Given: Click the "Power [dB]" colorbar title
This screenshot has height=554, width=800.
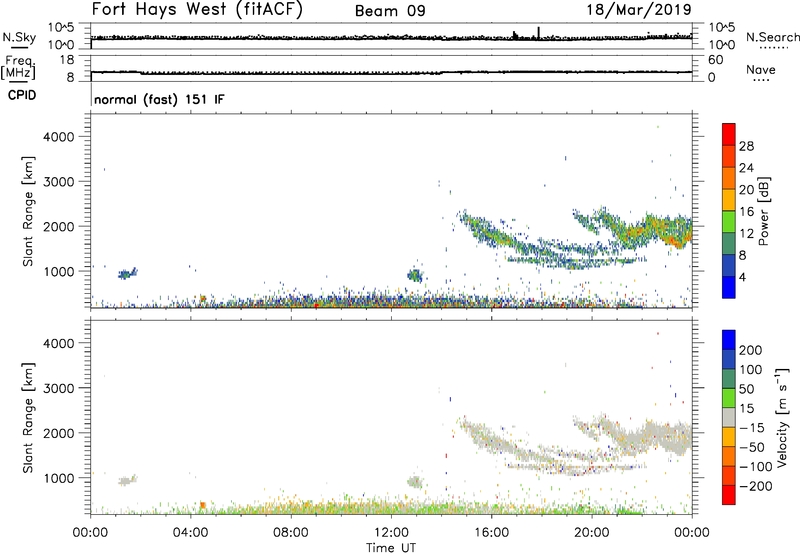Looking at the screenshot, I should pos(764,211).
